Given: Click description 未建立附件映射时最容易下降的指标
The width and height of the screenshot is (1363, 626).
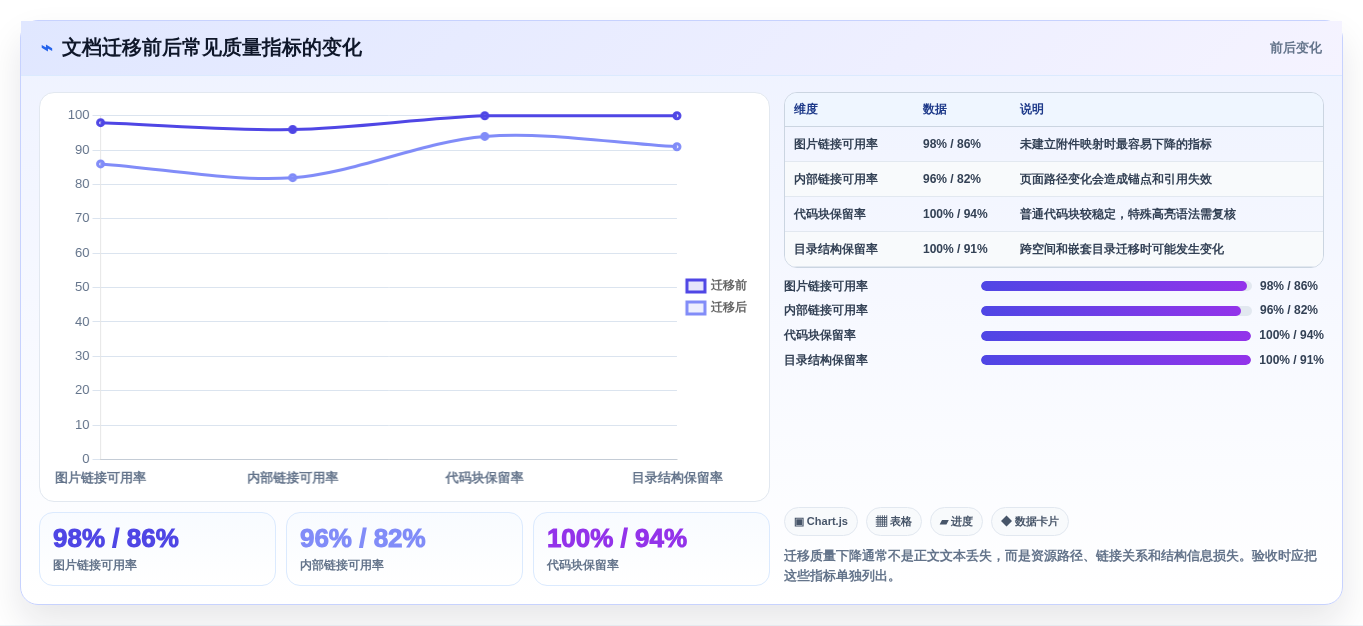Looking at the screenshot, I should [x=1116, y=145].
